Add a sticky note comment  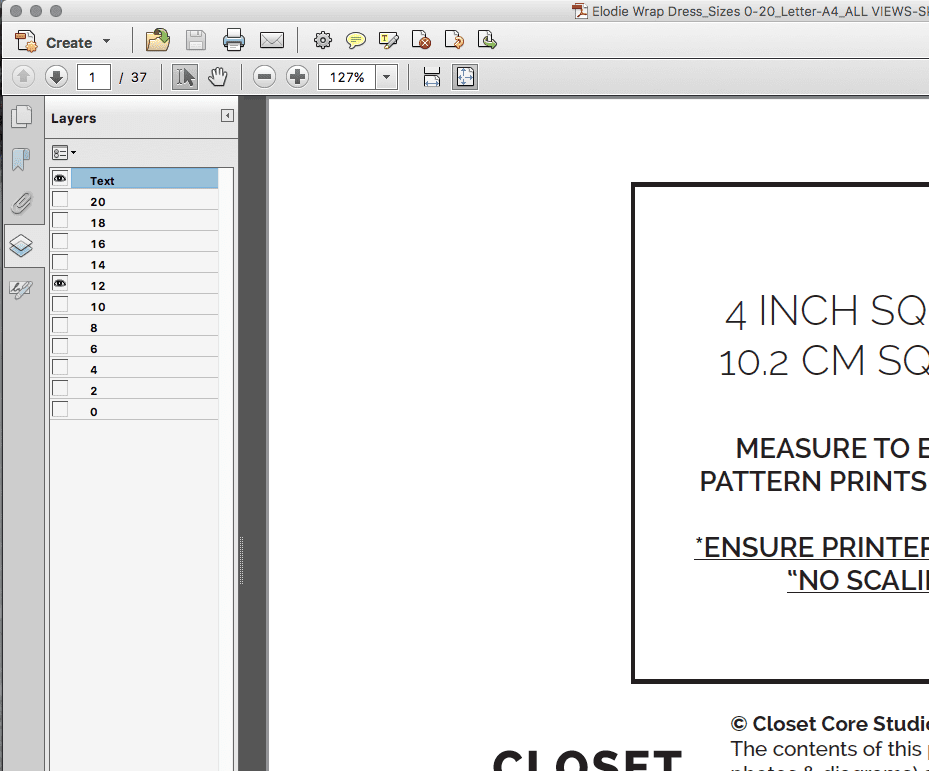click(355, 40)
